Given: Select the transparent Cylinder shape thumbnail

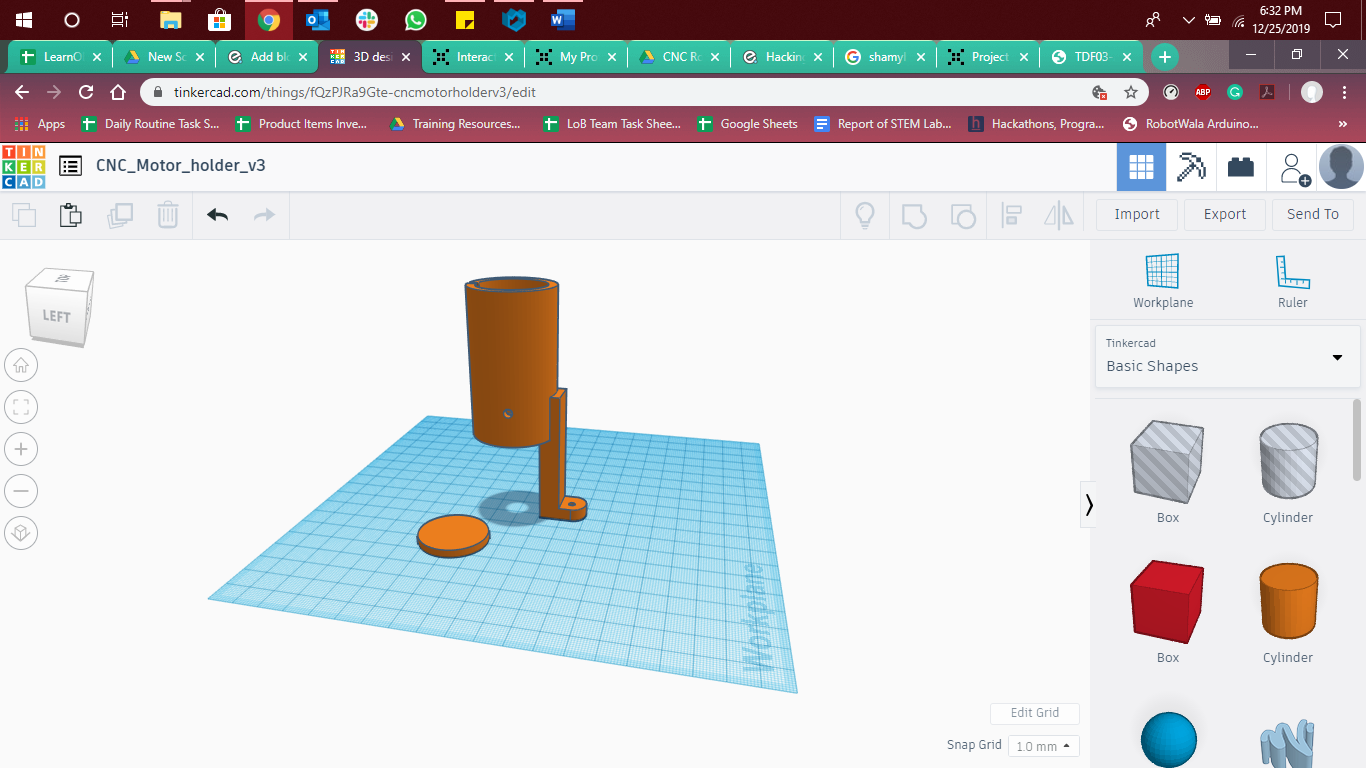Looking at the screenshot, I should click(1288, 462).
